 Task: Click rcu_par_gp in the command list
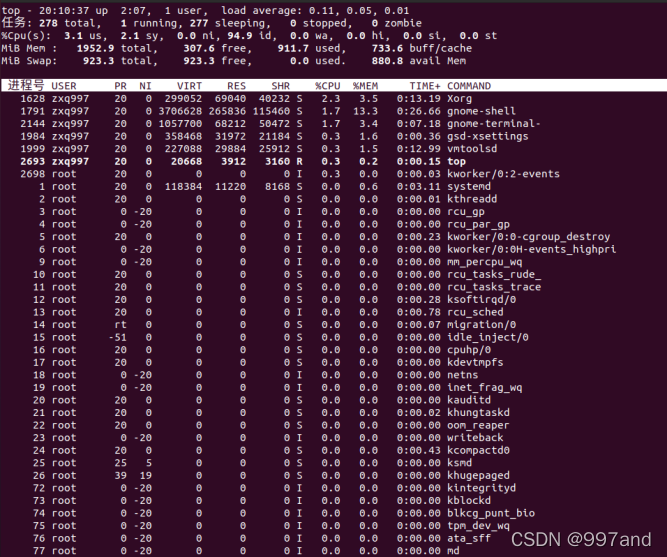pos(478,224)
